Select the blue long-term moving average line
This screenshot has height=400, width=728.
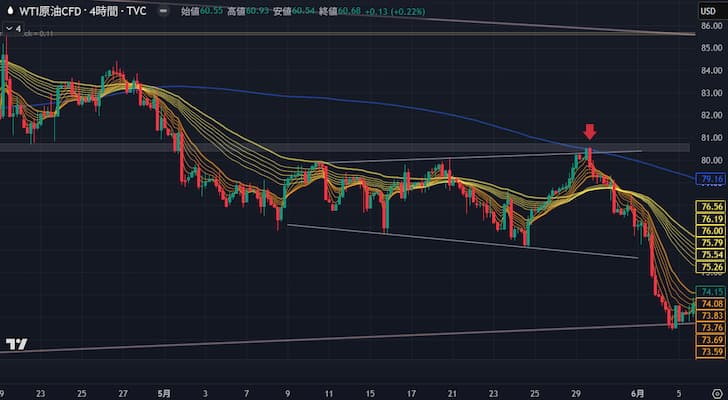[400, 104]
